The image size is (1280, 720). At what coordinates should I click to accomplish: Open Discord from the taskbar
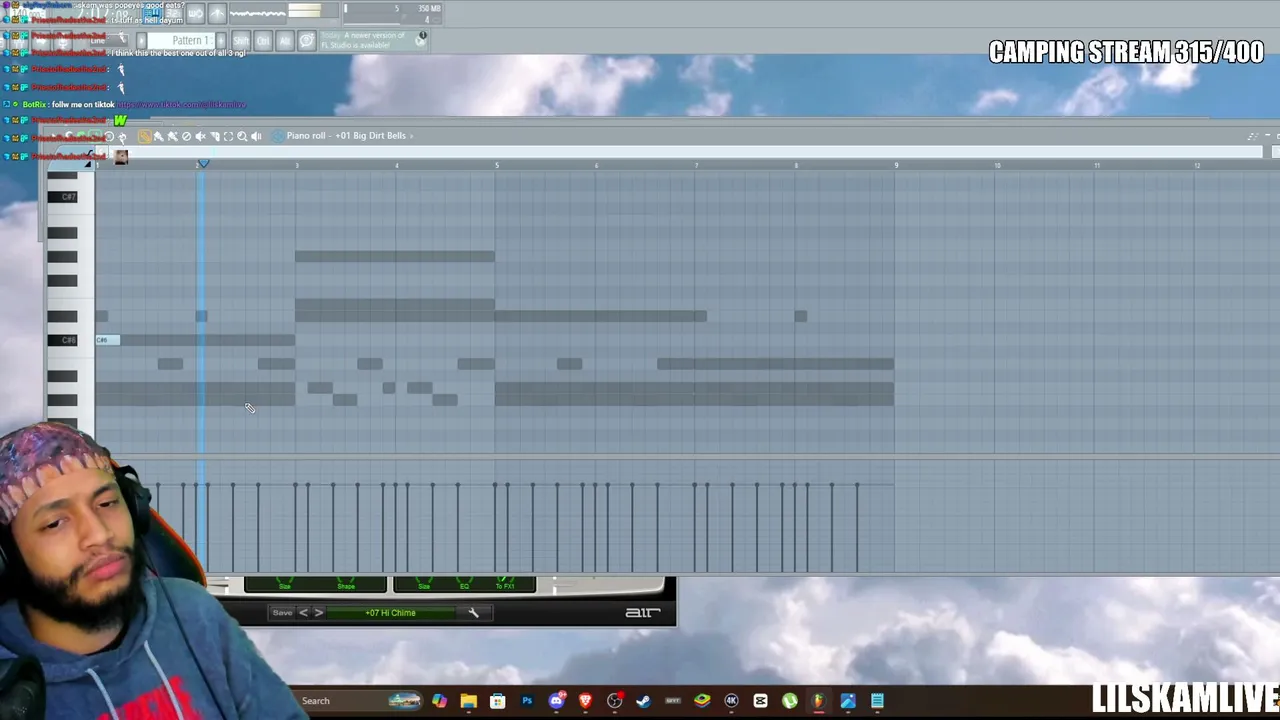[x=556, y=701]
